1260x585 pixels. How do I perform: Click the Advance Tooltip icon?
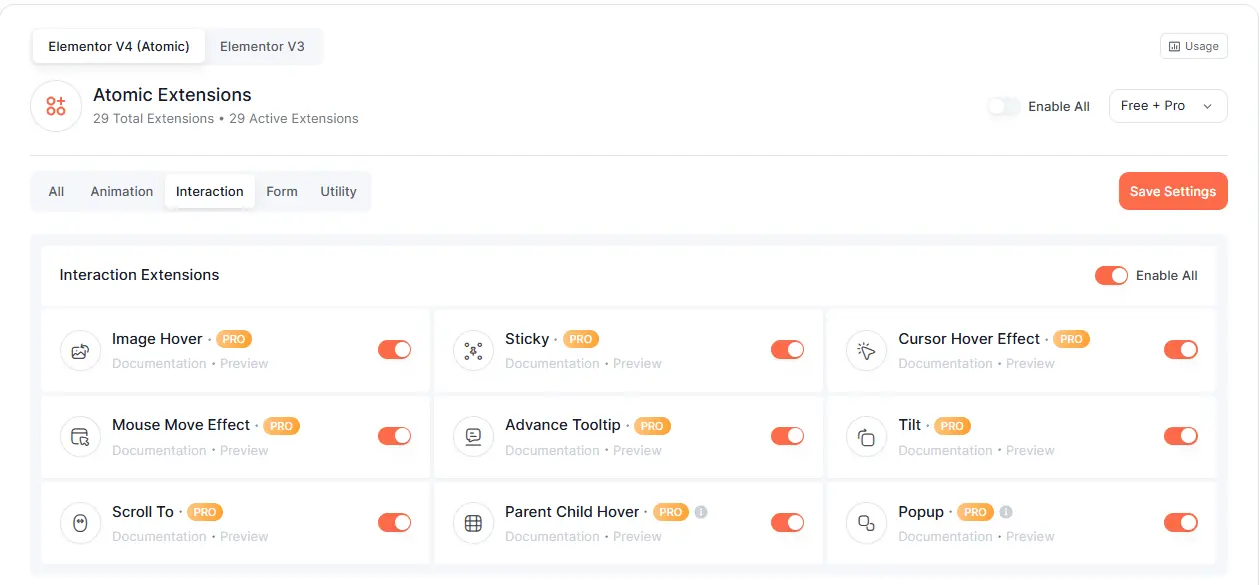coord(473,437)
